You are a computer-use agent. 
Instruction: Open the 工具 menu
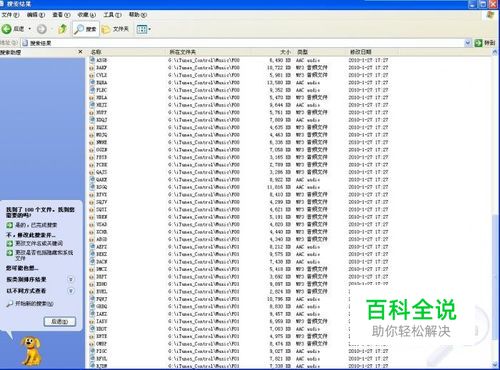[x=112, y=15]
